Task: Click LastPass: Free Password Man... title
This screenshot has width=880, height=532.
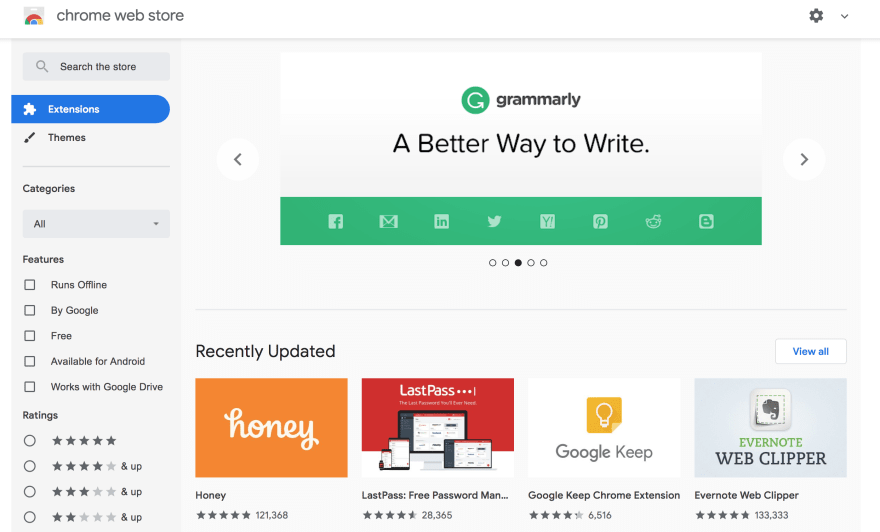Action: pyautogui.click(x=435, y=495)
